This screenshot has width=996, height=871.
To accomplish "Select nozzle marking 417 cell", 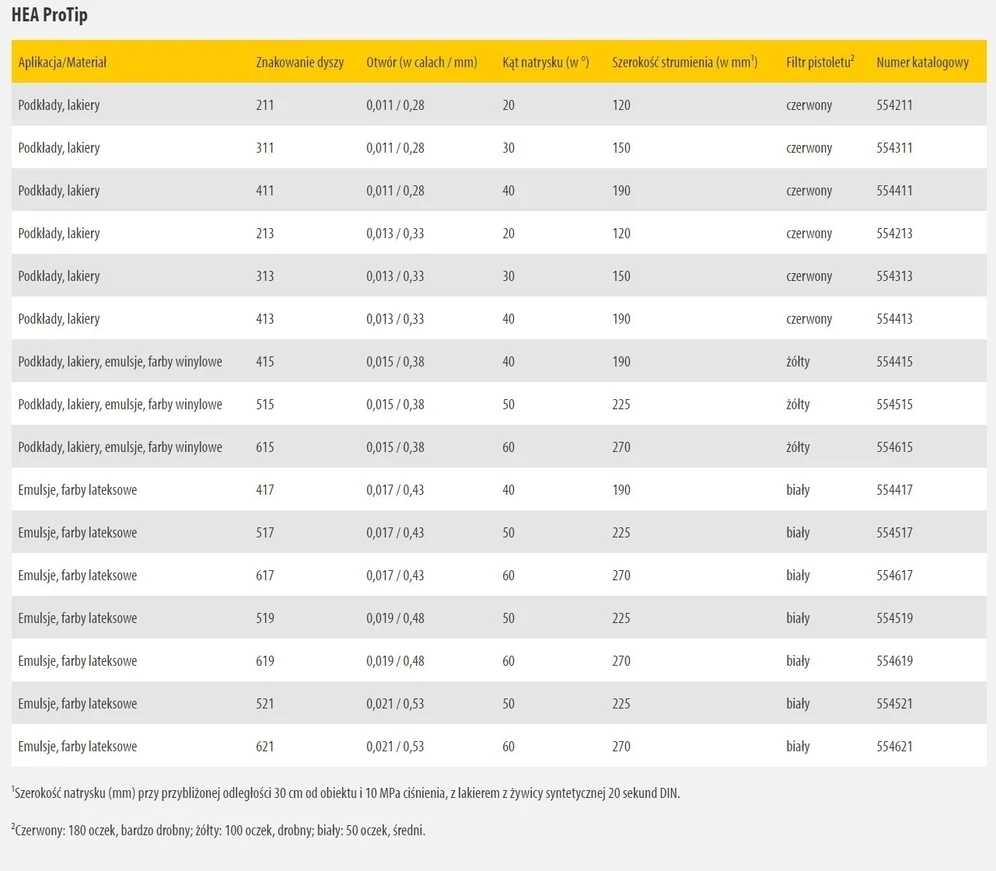I will pyautogui.click(x=265, y=490).
